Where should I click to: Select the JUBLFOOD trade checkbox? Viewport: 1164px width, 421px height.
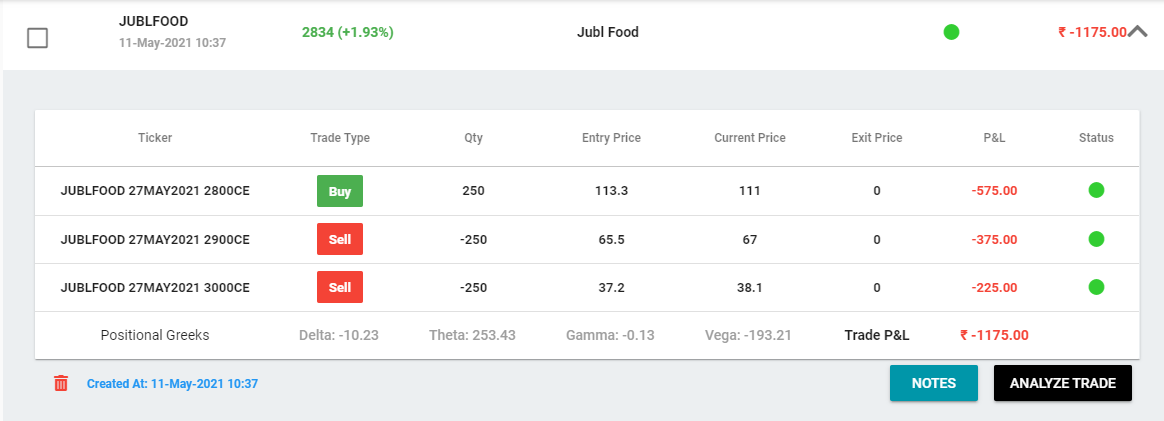(x=37, y=38)
